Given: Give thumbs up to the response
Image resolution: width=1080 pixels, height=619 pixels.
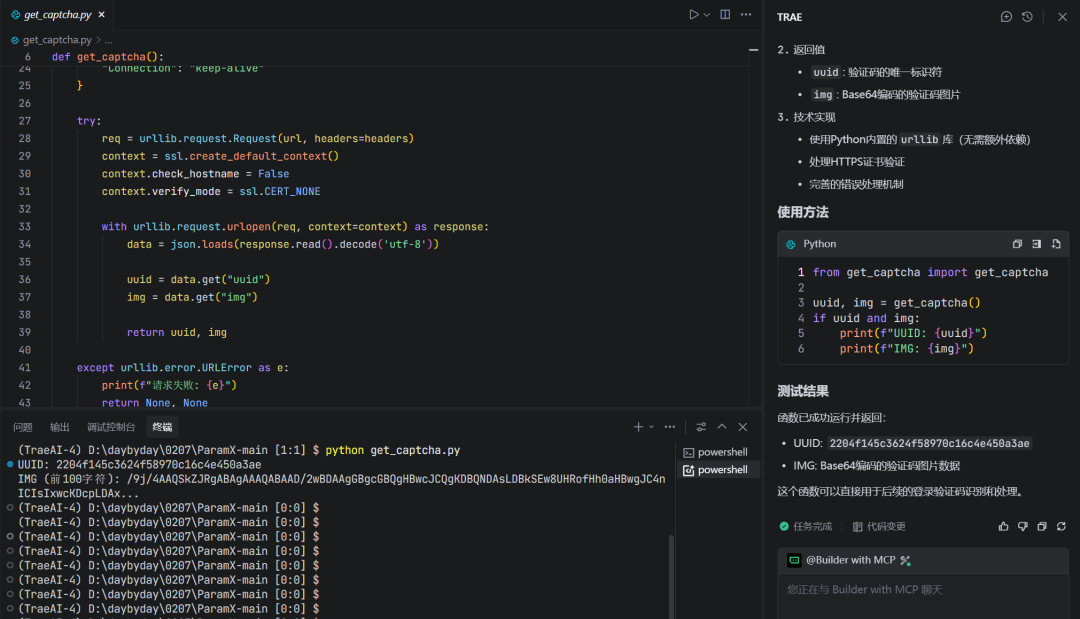Looking at the screenshot, I should [1004, 526].
